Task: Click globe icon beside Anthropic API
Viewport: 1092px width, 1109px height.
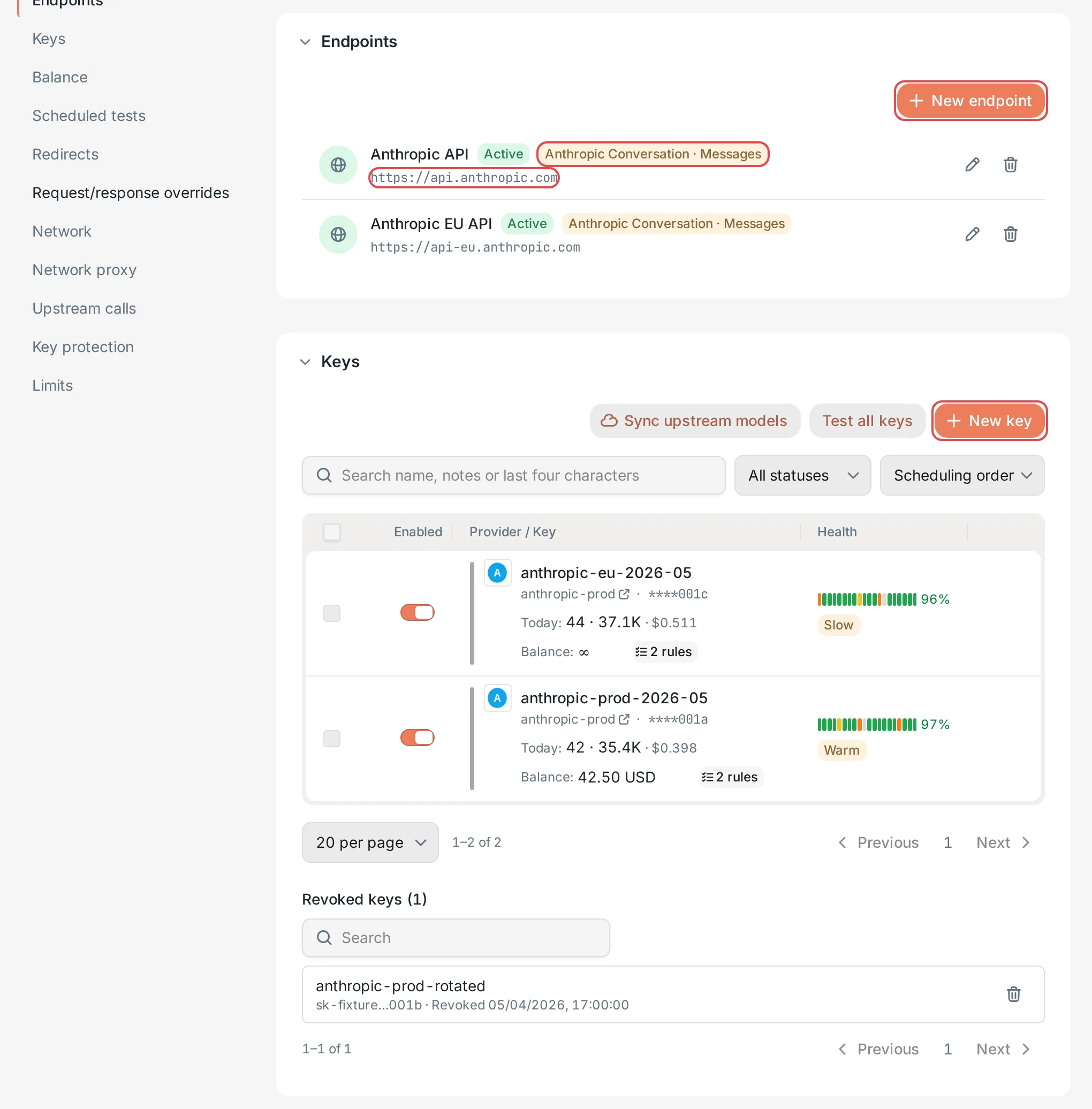Action: (338, 164)
